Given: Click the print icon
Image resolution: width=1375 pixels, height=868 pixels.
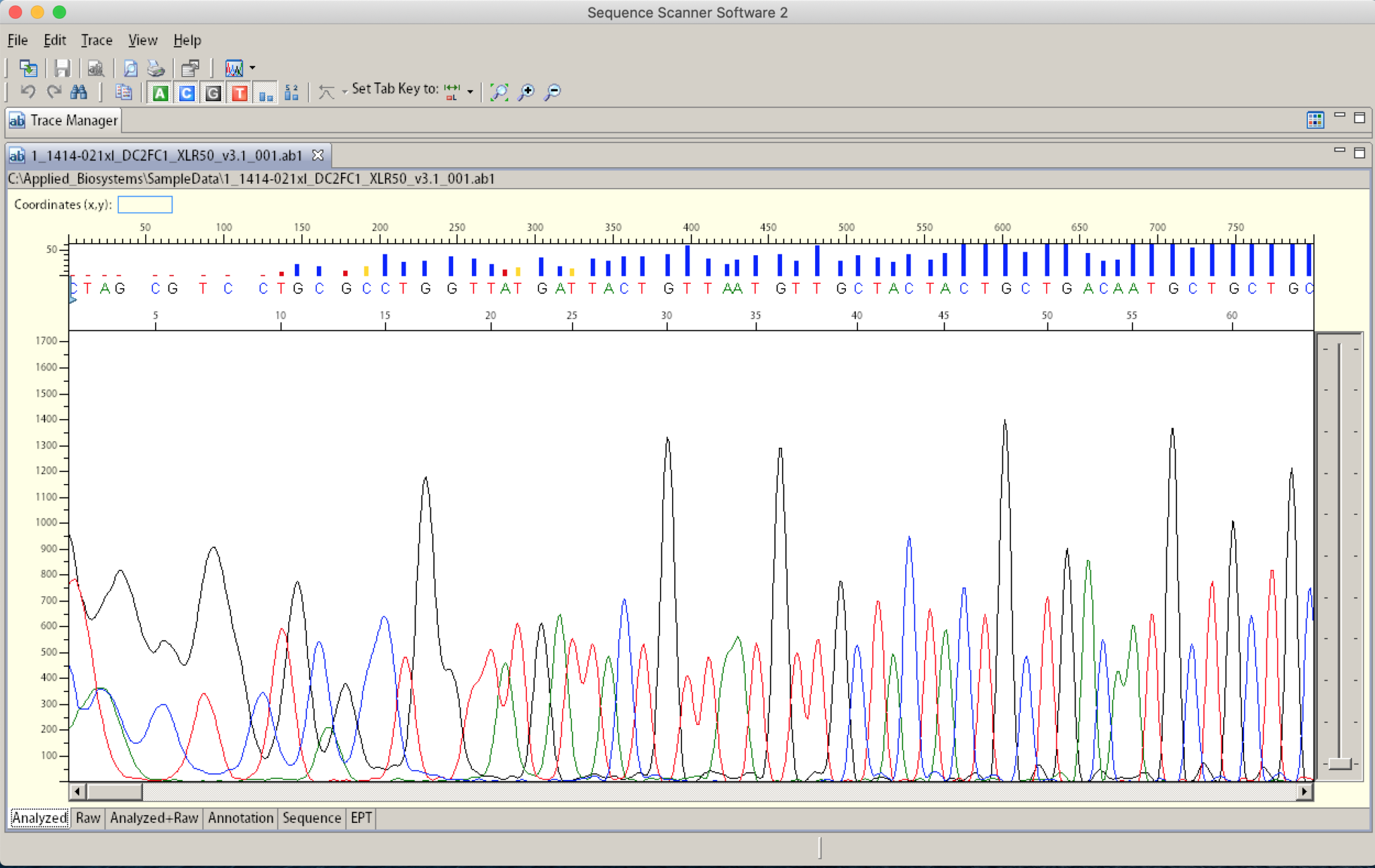Looking at the screenshot, I should pyautogui.click(x=156, y=68).
